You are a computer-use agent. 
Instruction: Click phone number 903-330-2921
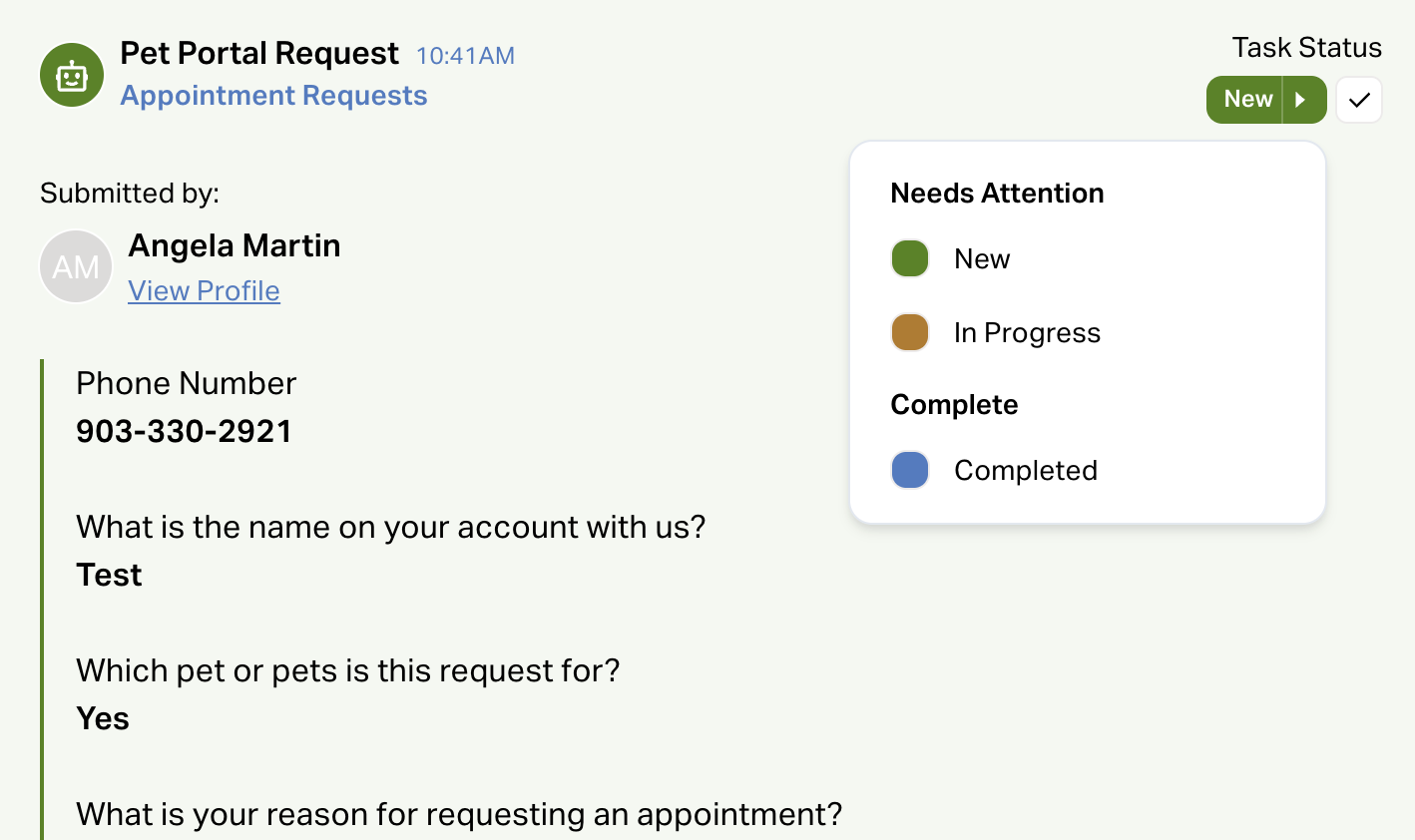click(185, 431)
